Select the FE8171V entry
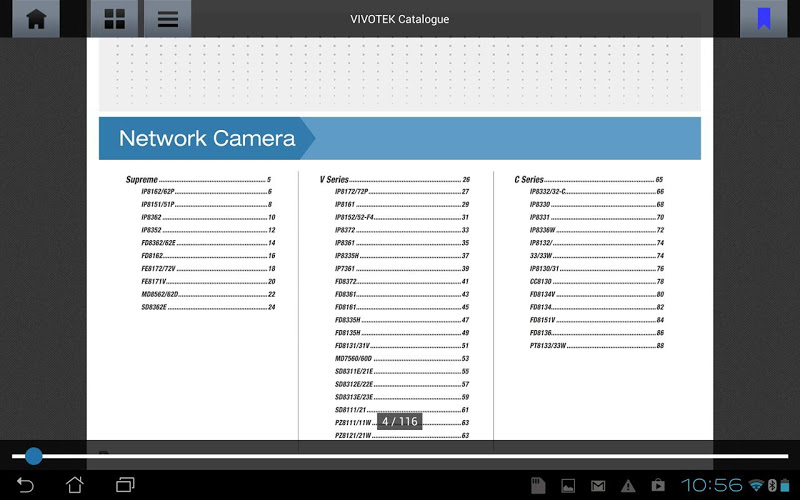800x500 pixels. pos(208,282)
